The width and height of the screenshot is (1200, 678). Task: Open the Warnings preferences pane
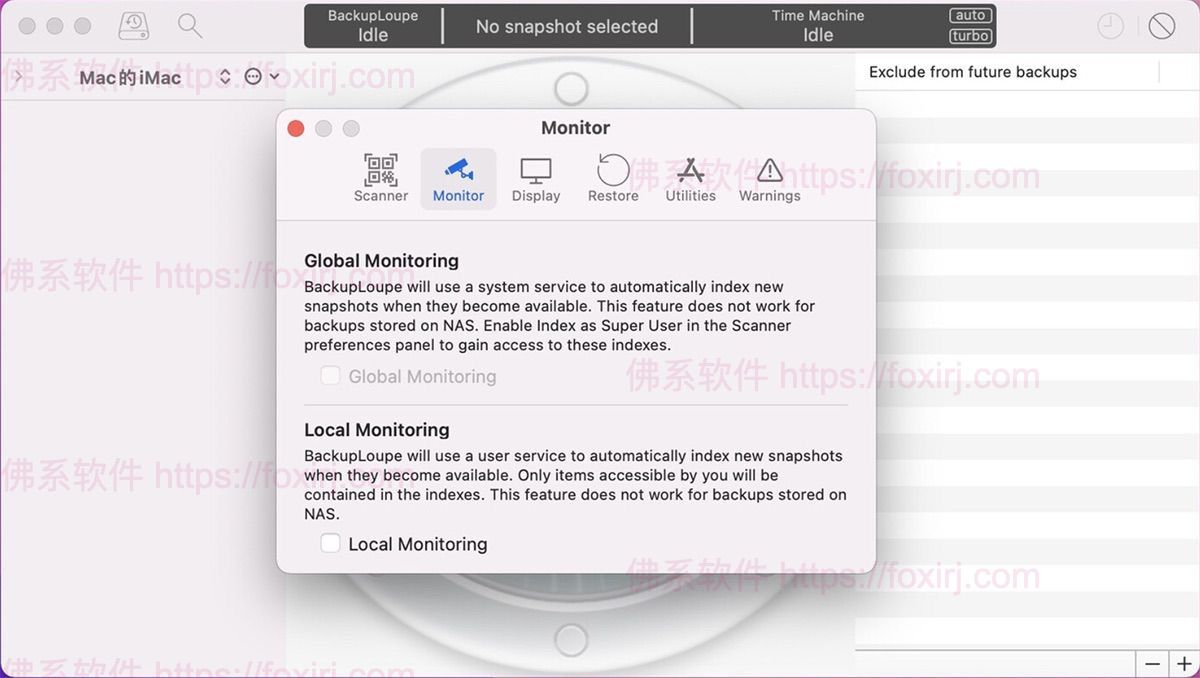[769, 179]
